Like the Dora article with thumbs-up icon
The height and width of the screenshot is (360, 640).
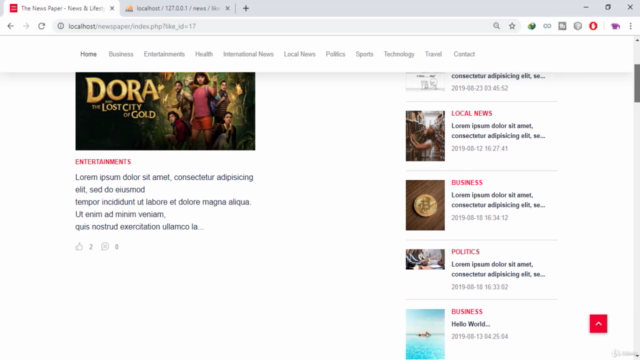click(x=79, y=246)
